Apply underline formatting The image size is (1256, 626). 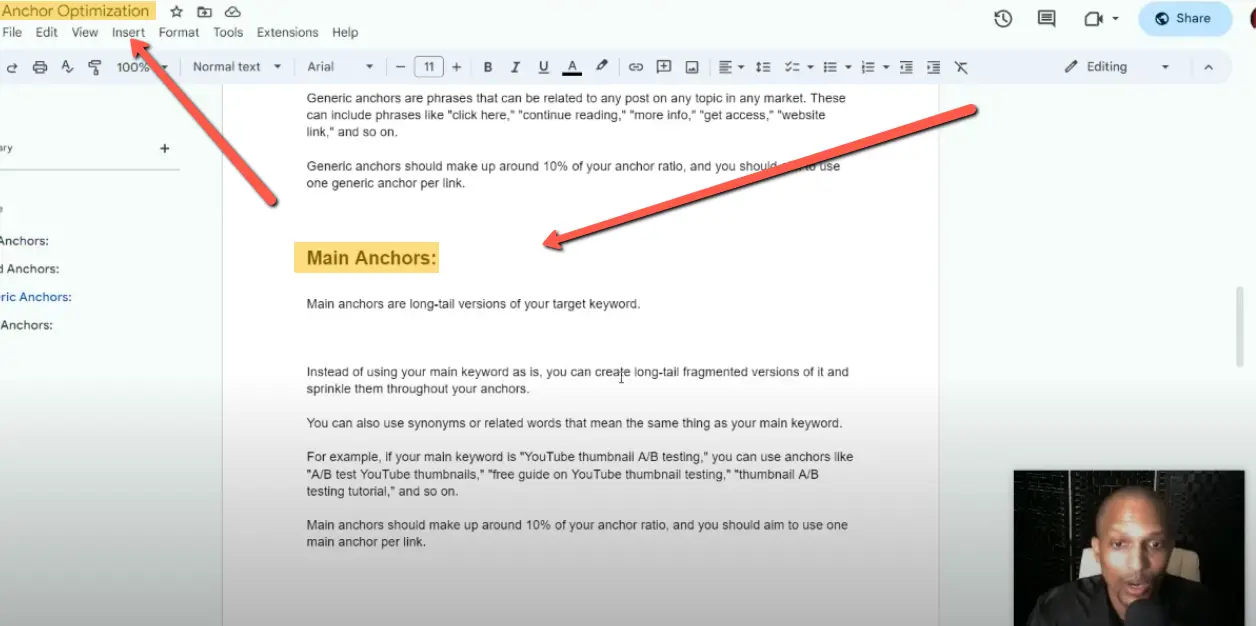click(x=543, y=66)
